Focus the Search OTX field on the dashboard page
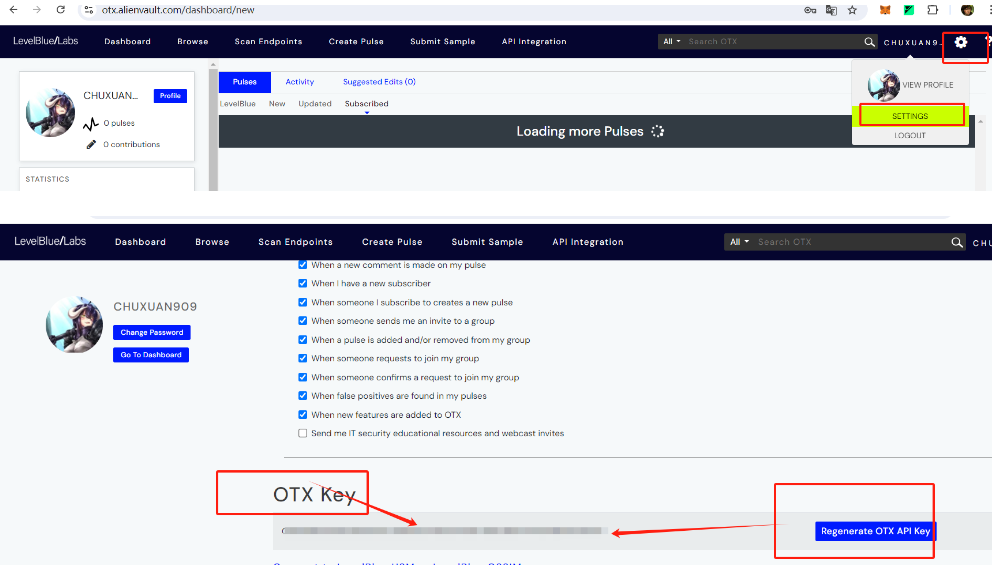This screenshot has height=565, width=995. click(773, 42)
